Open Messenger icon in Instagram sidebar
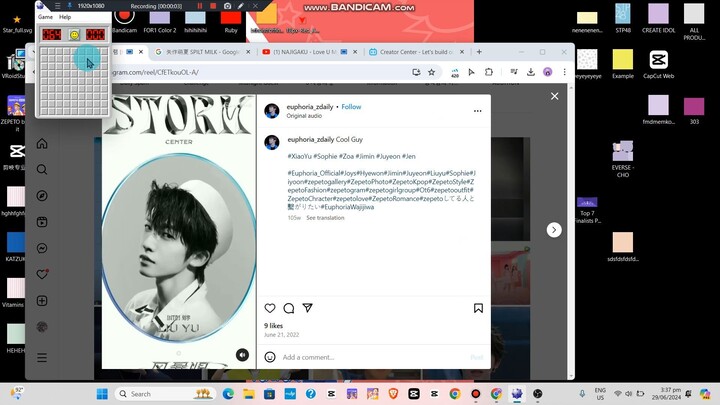720x405 pixels. coord(42,248)
